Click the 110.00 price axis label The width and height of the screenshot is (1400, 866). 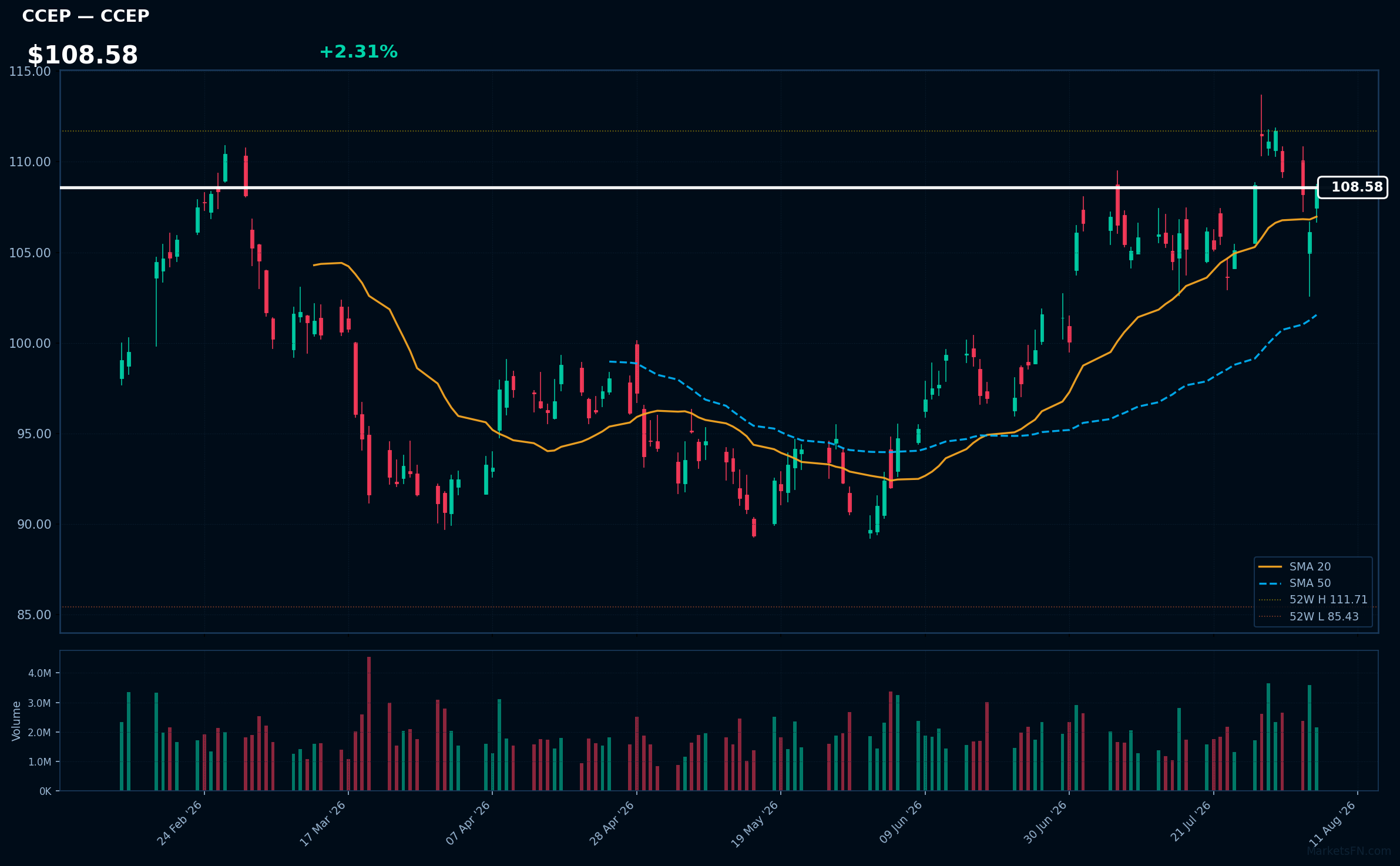(30, 162)
